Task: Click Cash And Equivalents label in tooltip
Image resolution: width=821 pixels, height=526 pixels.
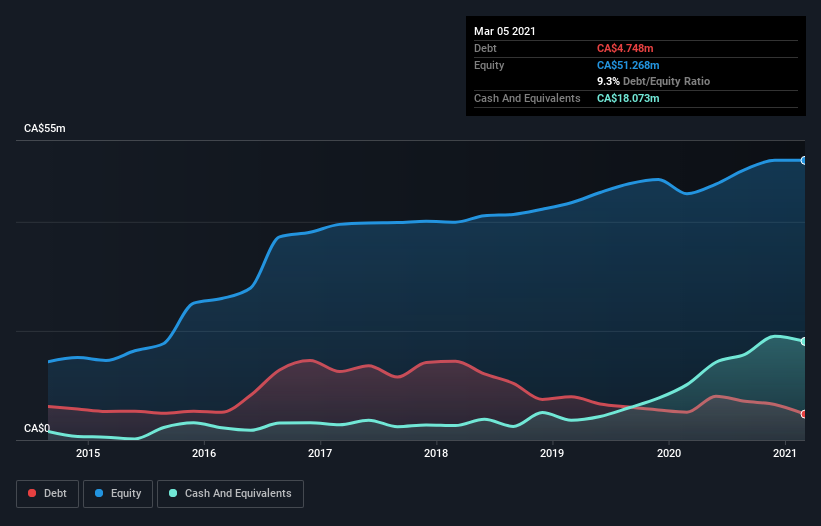Action: [527, 98]
